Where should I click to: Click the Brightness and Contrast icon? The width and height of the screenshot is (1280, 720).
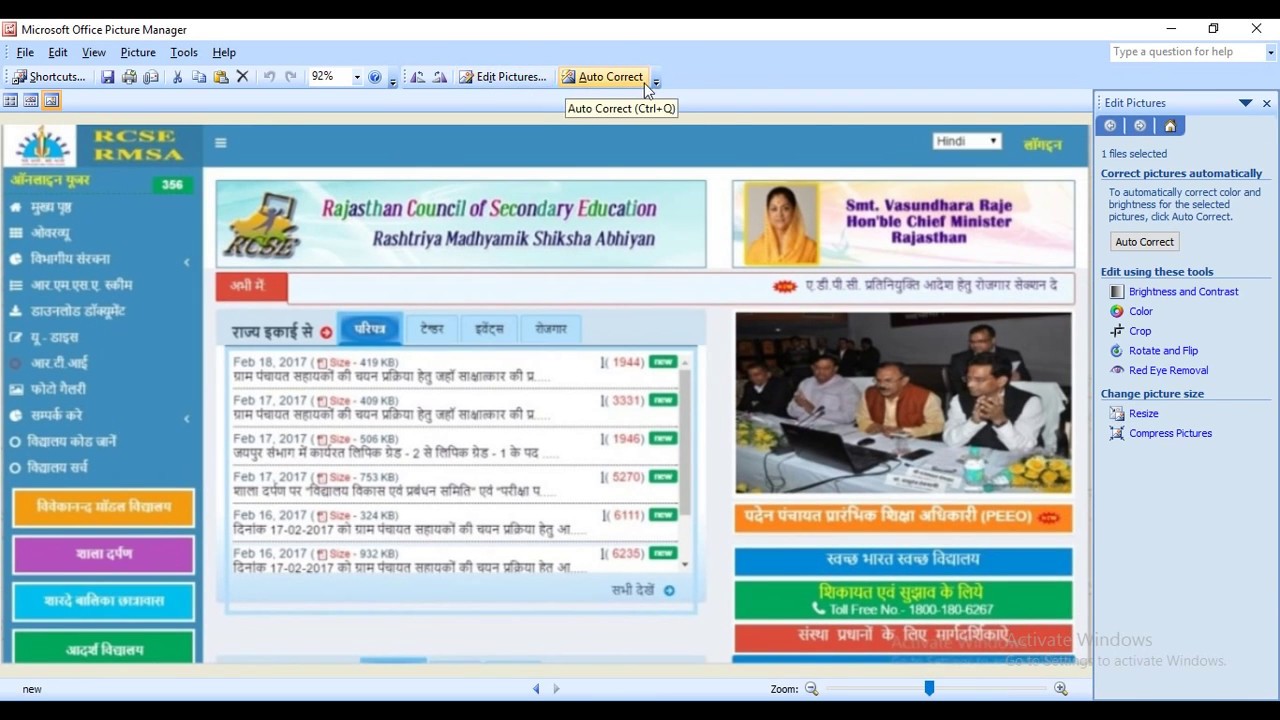coord(1117,292)
